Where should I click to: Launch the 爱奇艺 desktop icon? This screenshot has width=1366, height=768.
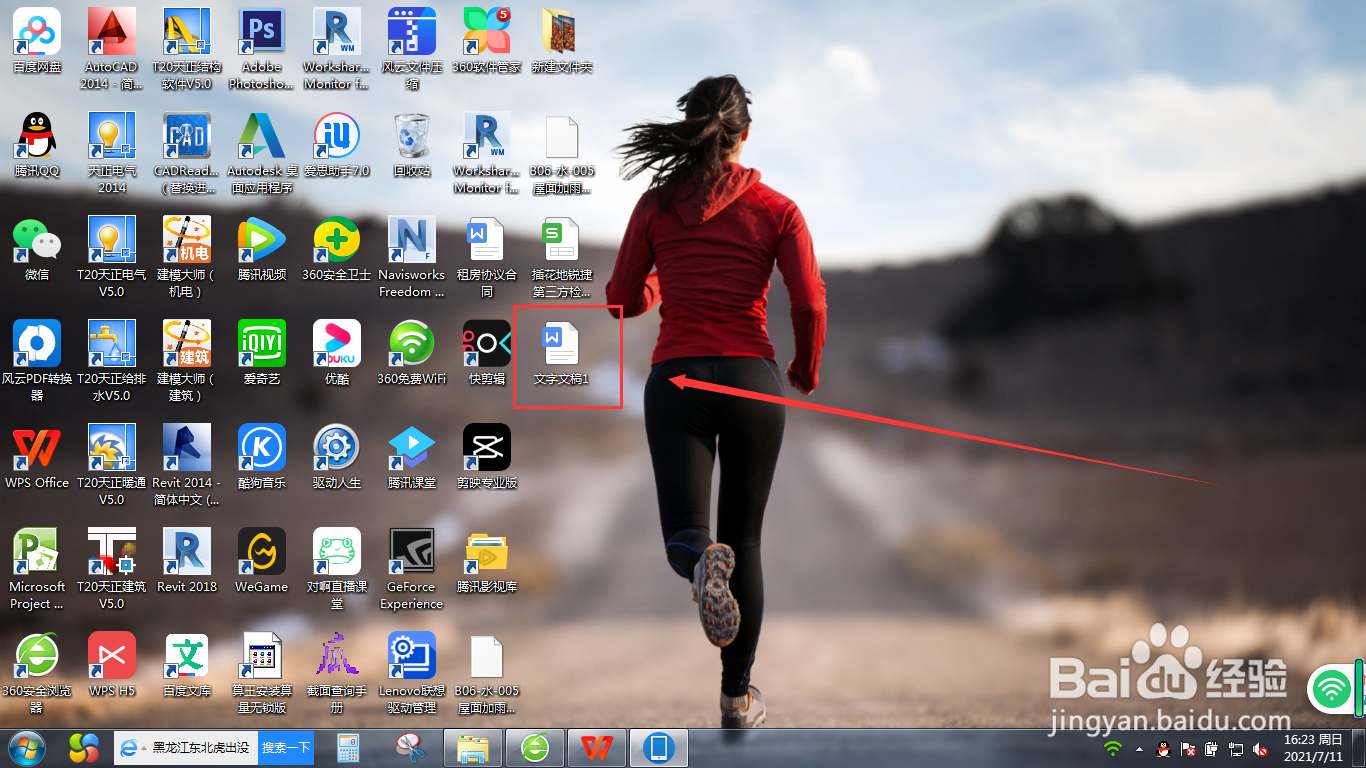click(x=262, y=353)
